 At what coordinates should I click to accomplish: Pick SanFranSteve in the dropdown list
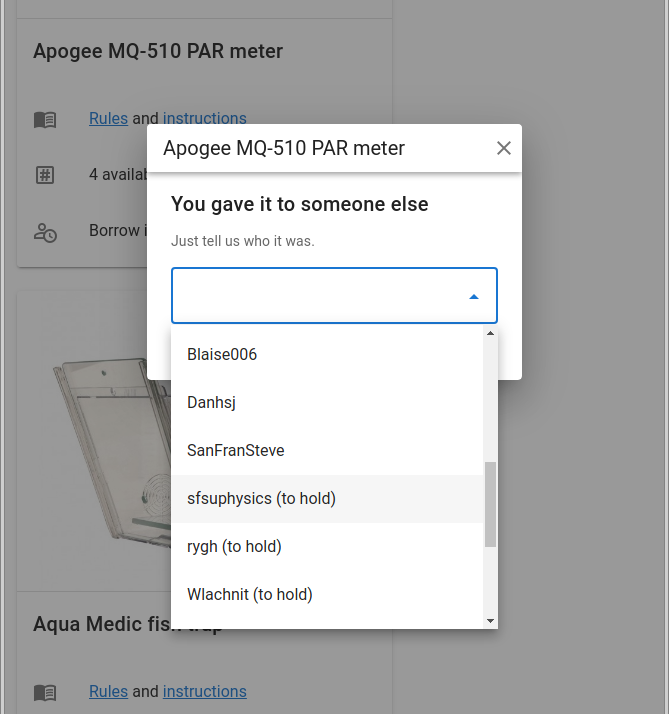[235, 451]
